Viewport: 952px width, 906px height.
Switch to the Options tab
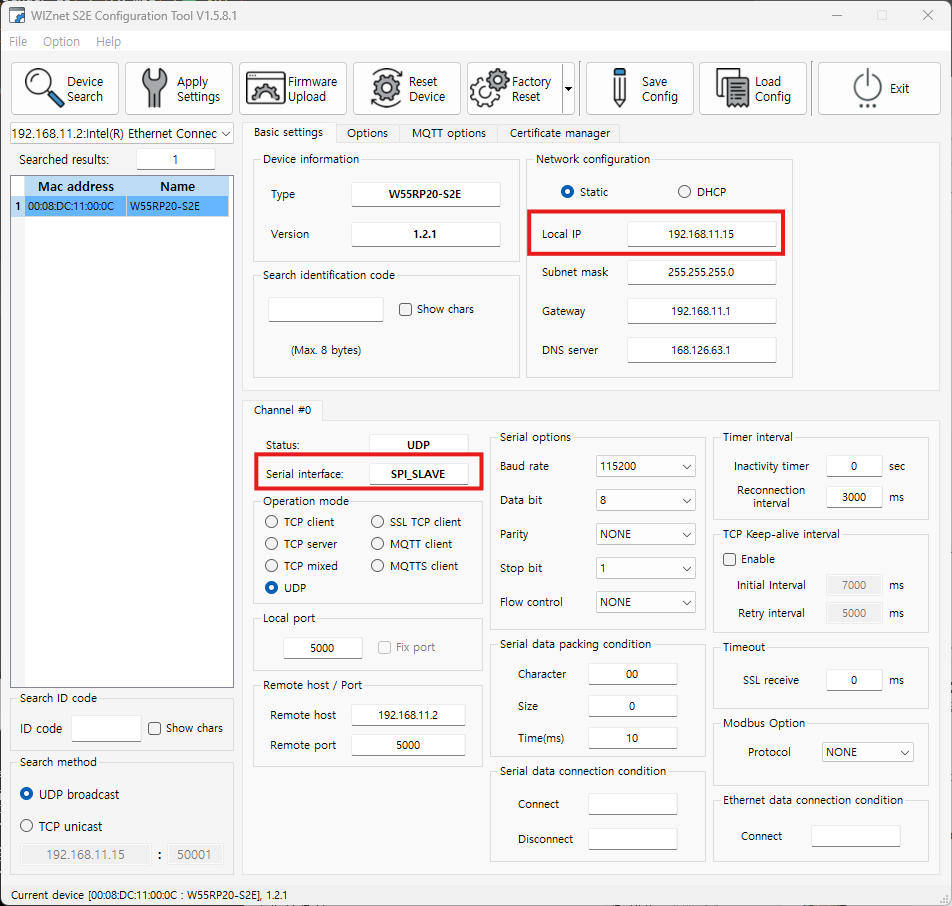[367, 133]
